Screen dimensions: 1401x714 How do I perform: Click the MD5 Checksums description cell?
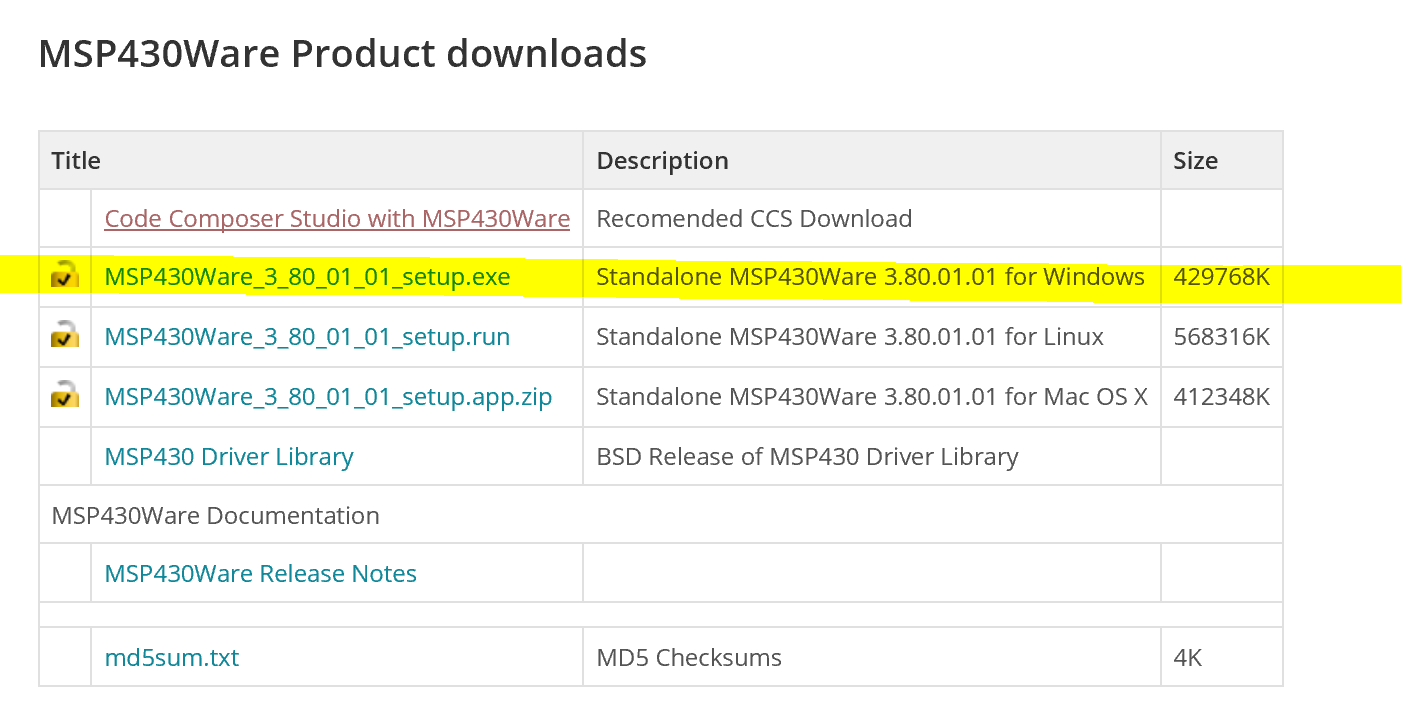coord(689,658)
